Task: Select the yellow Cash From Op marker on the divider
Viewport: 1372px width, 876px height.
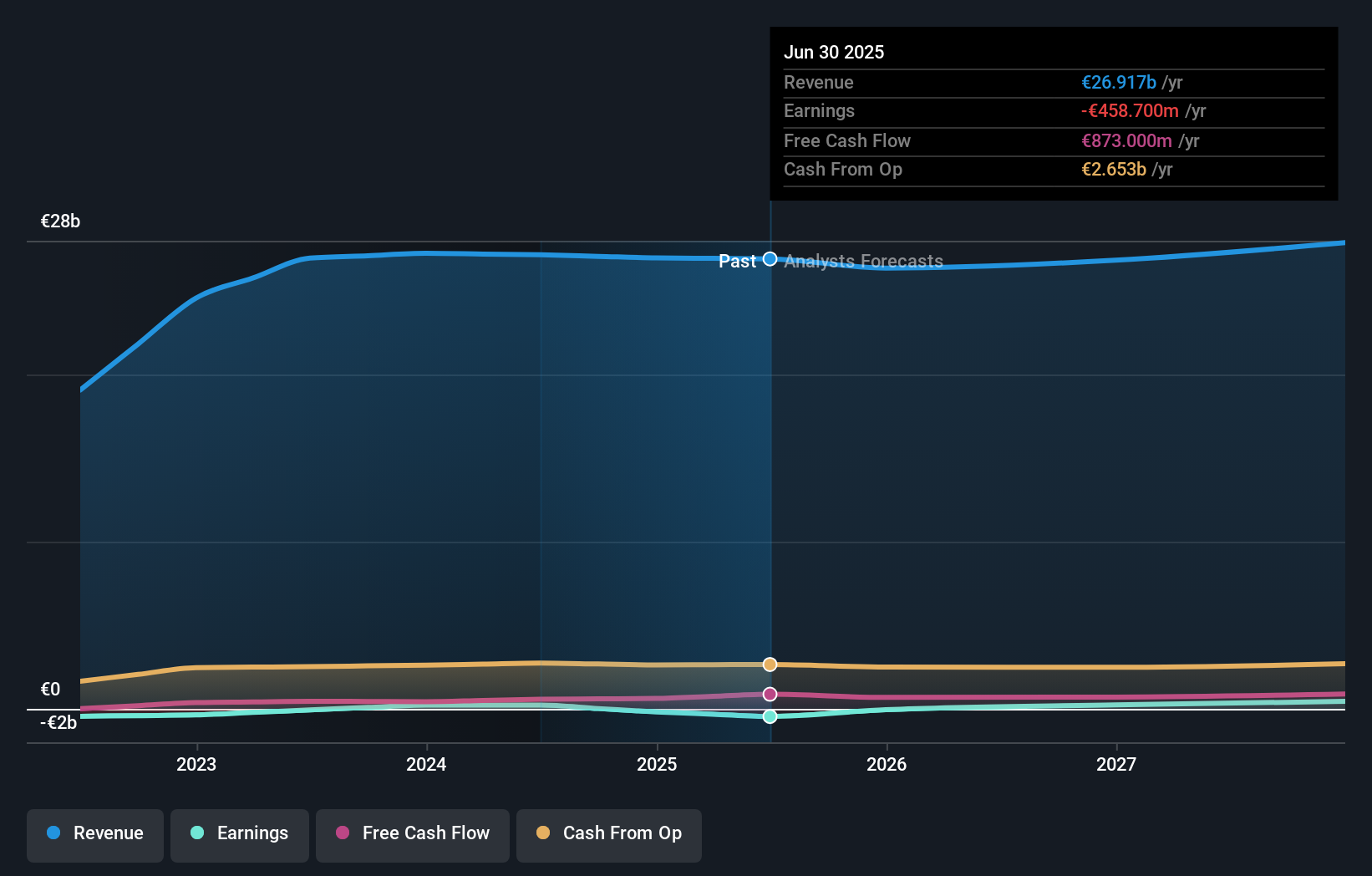Action: (x=770, y=665)
